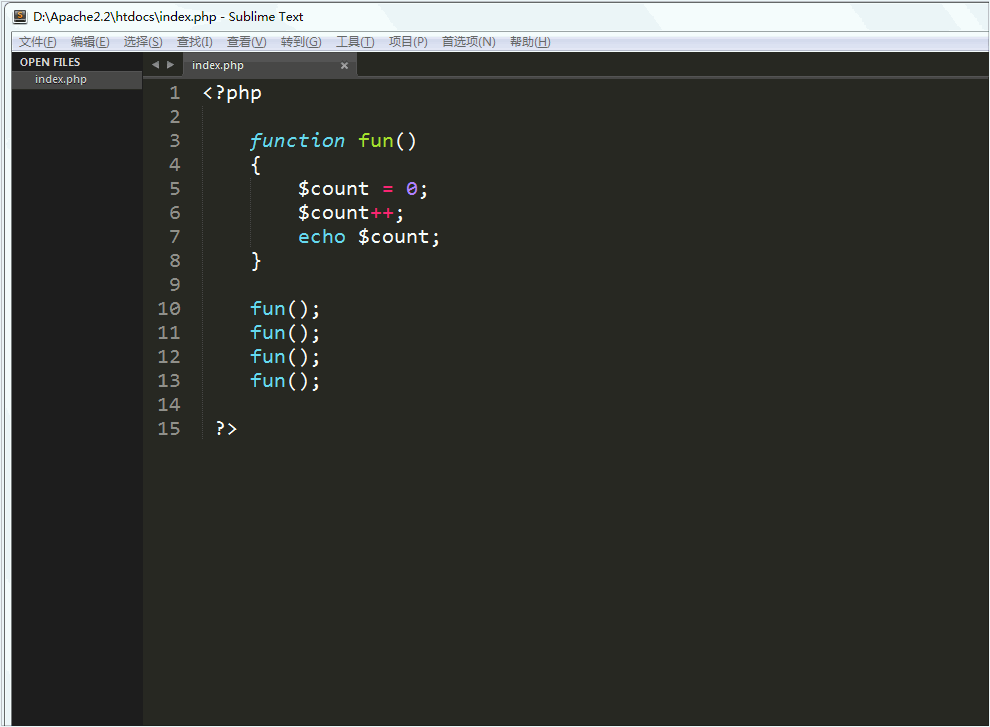
Task: Go to next tab with right arrow
Action: point(170,64)
